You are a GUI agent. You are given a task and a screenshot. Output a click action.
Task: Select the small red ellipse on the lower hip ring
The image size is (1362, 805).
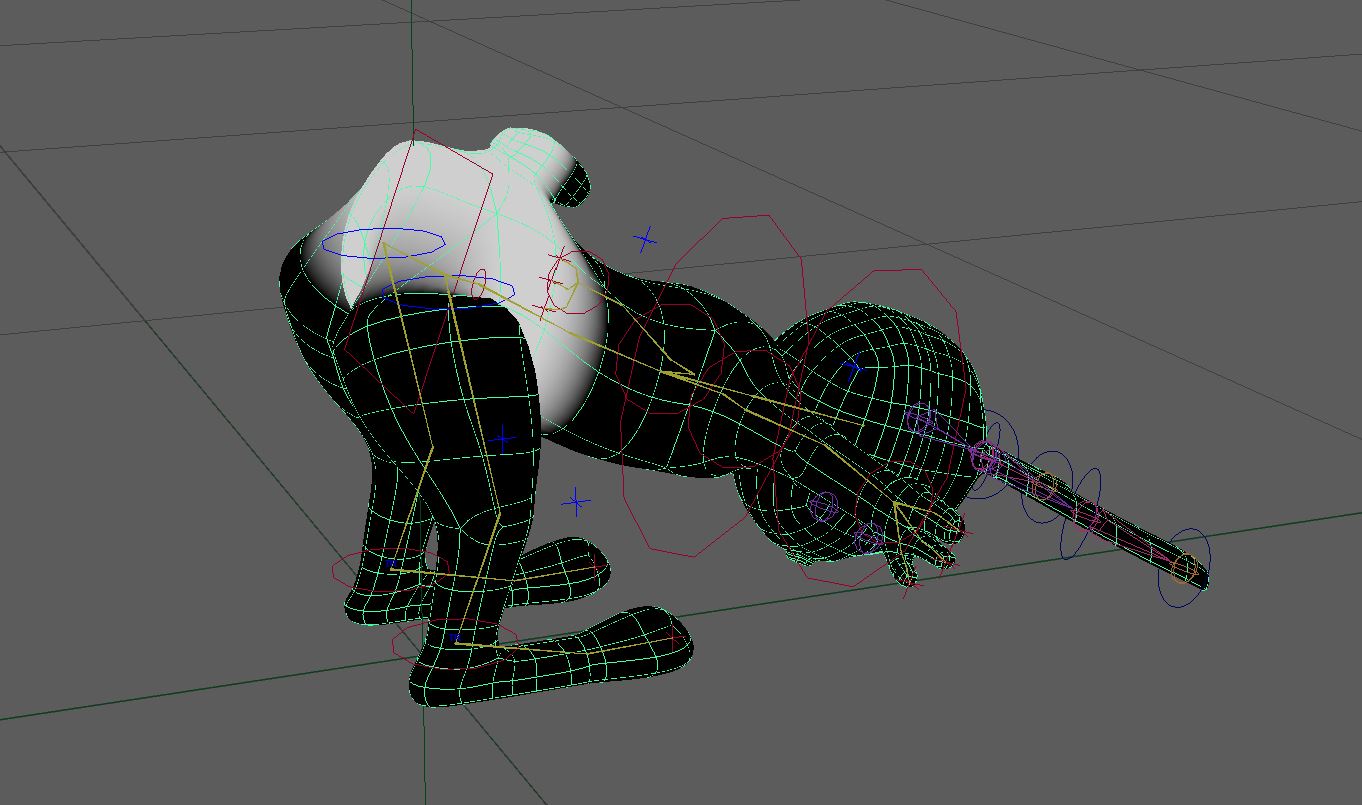[x=479, y=285]
